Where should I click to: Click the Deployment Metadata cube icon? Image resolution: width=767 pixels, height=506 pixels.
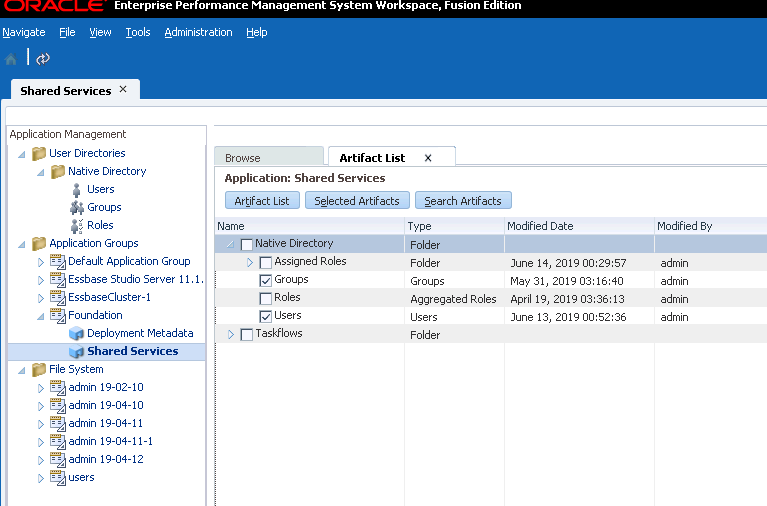(76, 334)
